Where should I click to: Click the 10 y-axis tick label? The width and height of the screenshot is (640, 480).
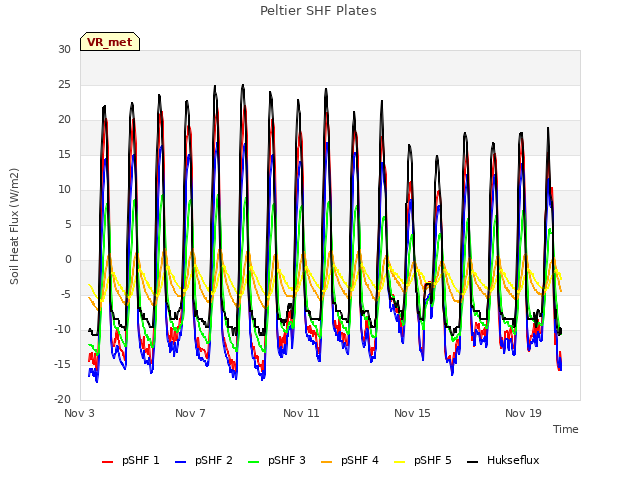pyautogui.click(x=64, y=189)
